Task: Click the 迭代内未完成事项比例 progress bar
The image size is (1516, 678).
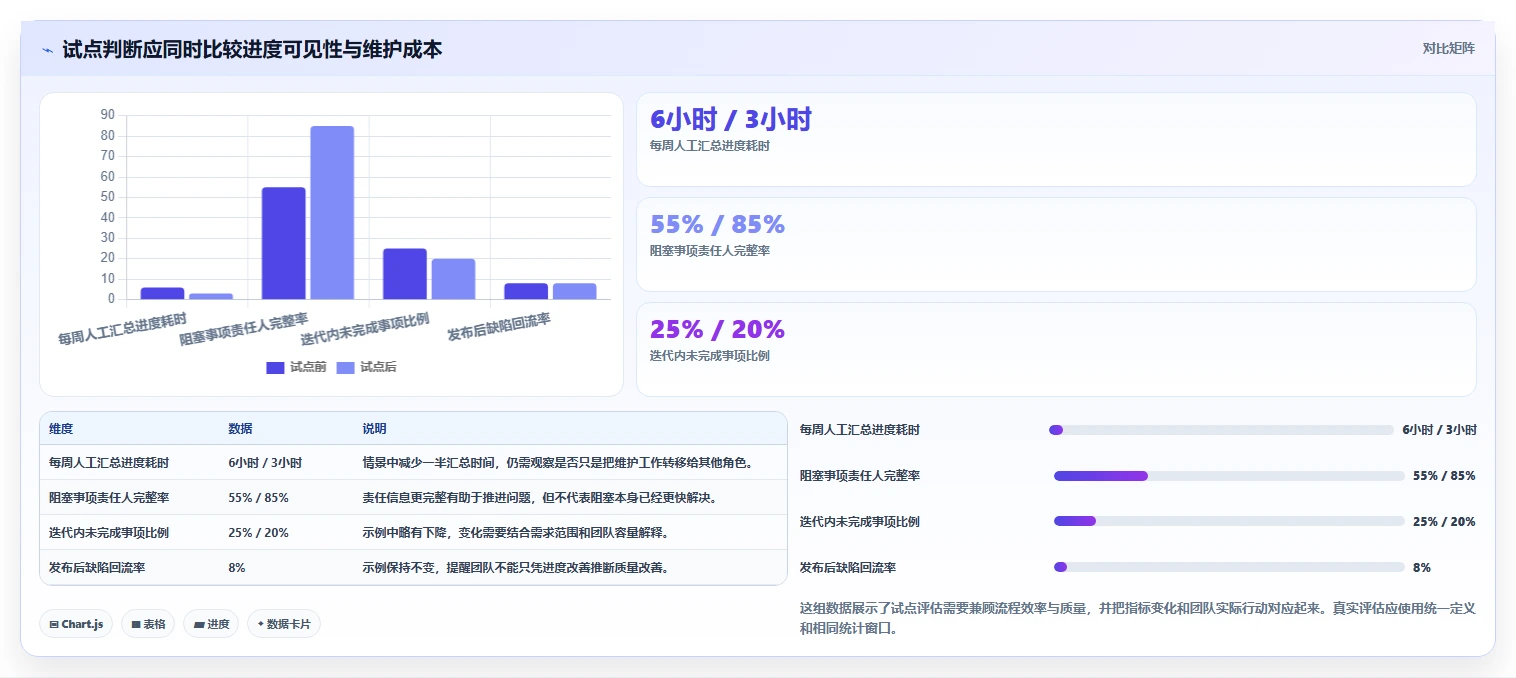Action: pyautogui.click(x=1229, y=521)
